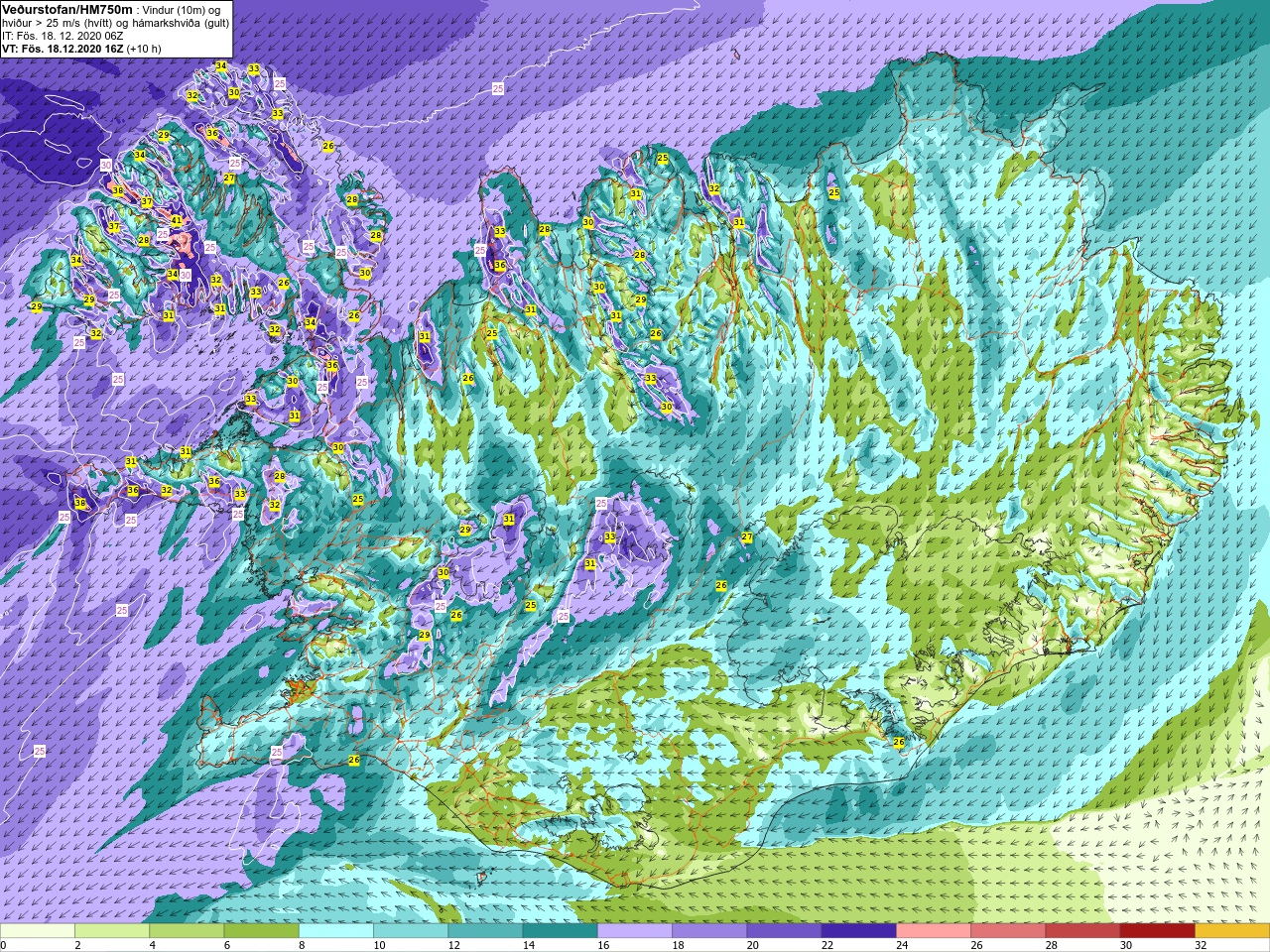Viewport: 1270px width, 952px height.
Task: Select the valid time line 'VT: Fös. 18.12.2020 16Z'
Action: (63, 48)
